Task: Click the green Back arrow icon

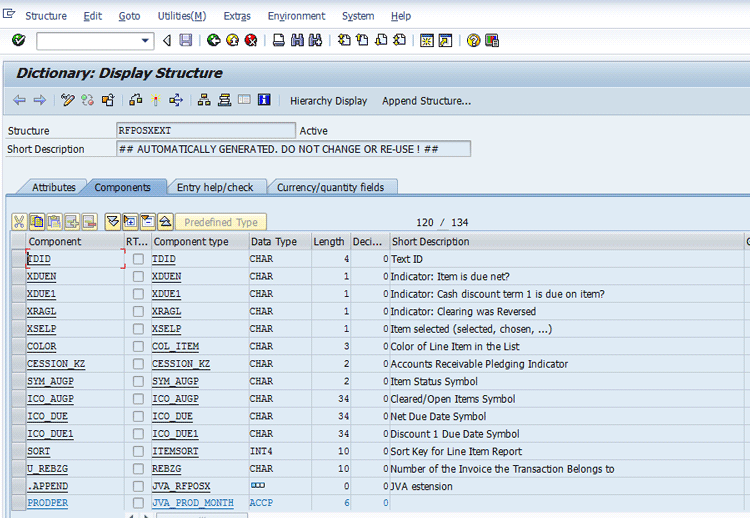Action: pyautogui.click(x=213, y=40)
